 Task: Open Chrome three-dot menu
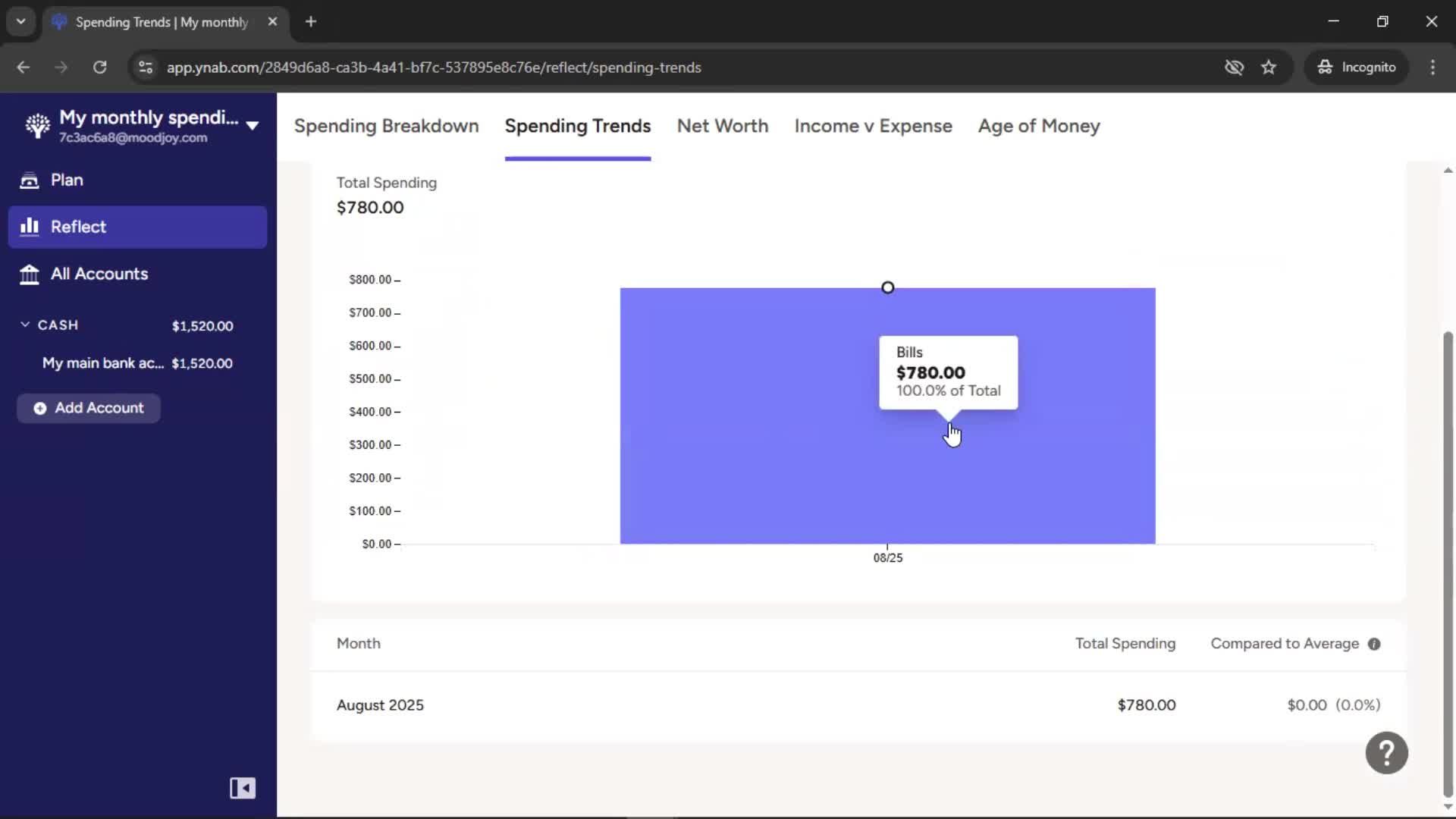click(x=1432, y=67)
